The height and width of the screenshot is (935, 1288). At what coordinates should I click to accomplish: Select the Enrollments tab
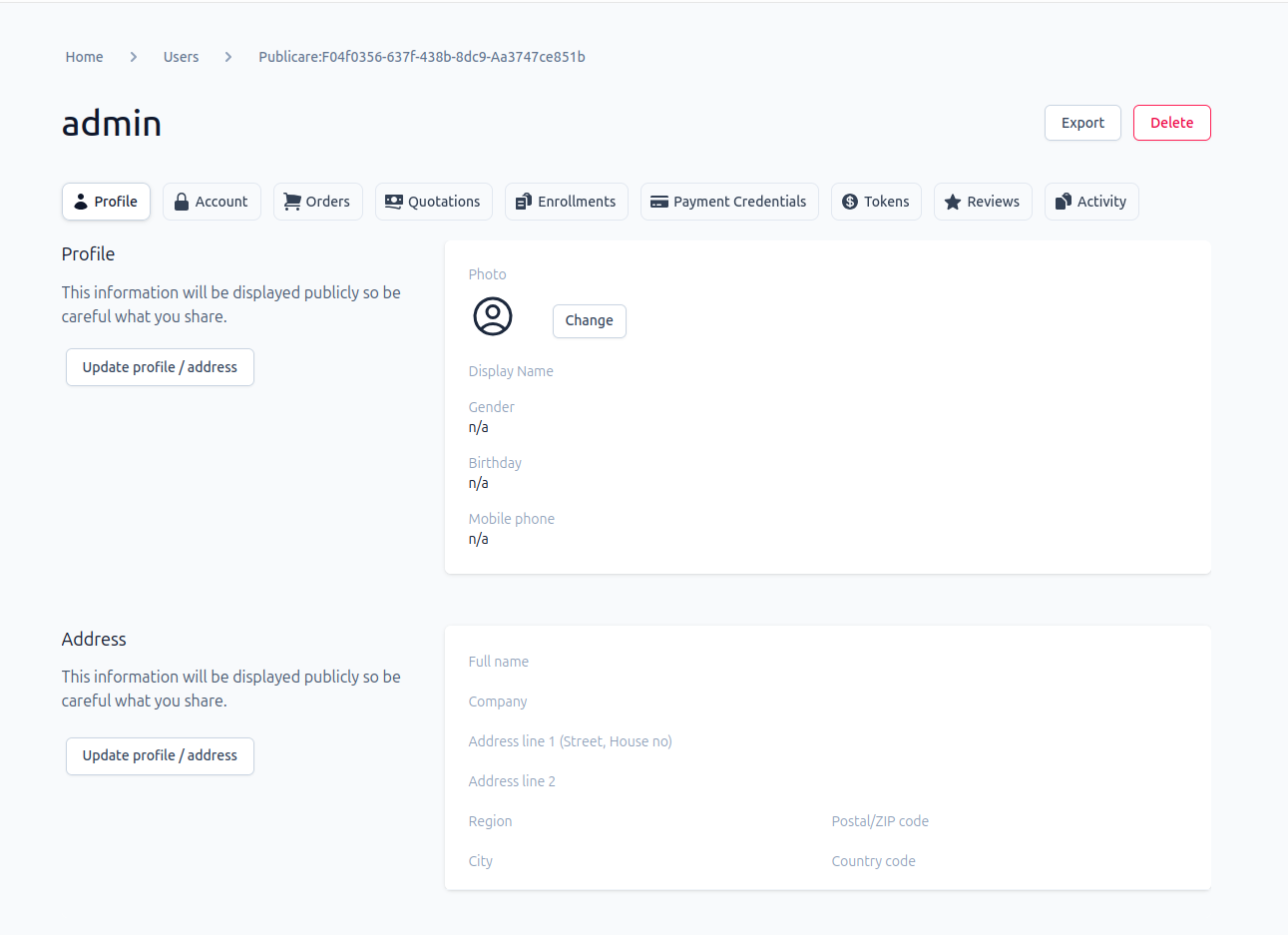(567, 202)
